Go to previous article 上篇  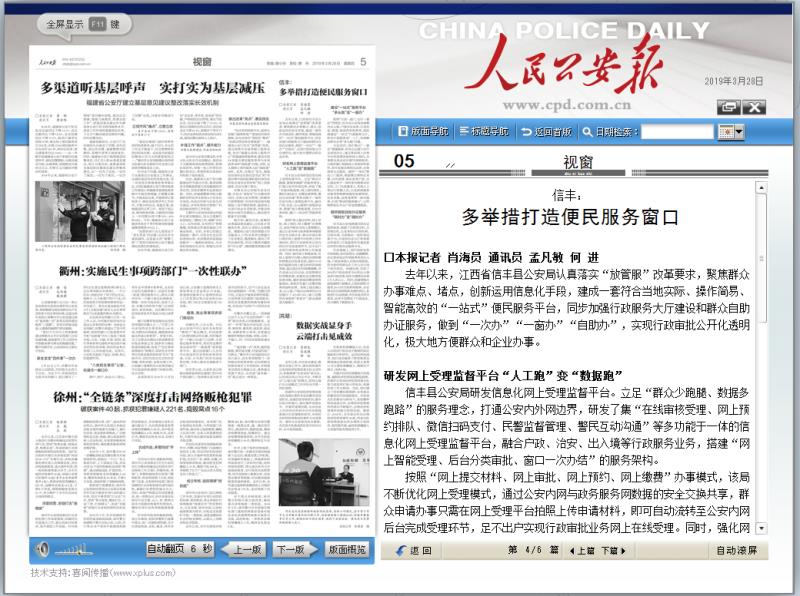[x=582, y=550]
